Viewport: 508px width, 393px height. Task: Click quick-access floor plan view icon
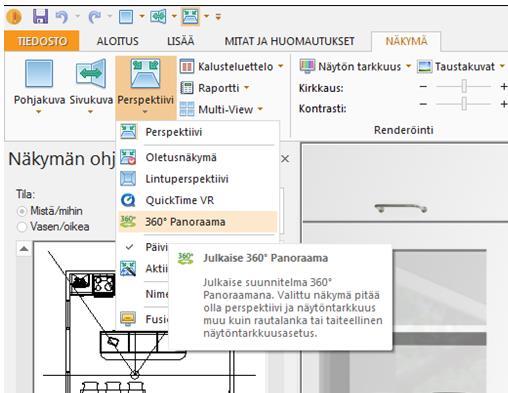[x=126, y=16]
